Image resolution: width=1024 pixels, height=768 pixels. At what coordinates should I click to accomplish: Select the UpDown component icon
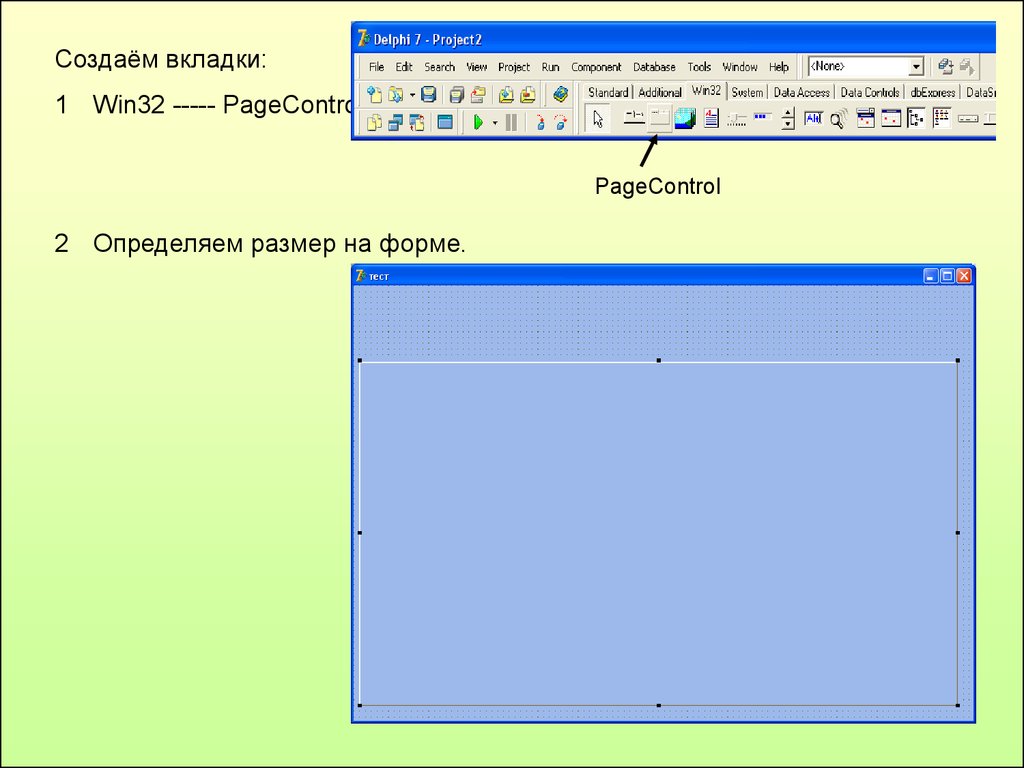tap(788, 119)
